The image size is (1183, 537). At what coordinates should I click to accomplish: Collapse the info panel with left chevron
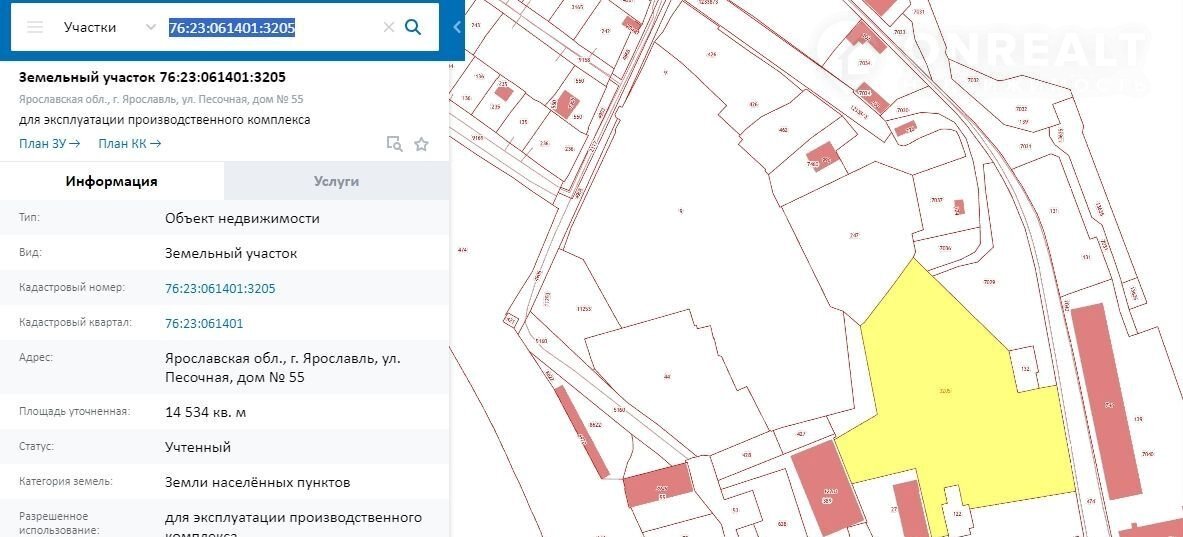tap(457, 27)
